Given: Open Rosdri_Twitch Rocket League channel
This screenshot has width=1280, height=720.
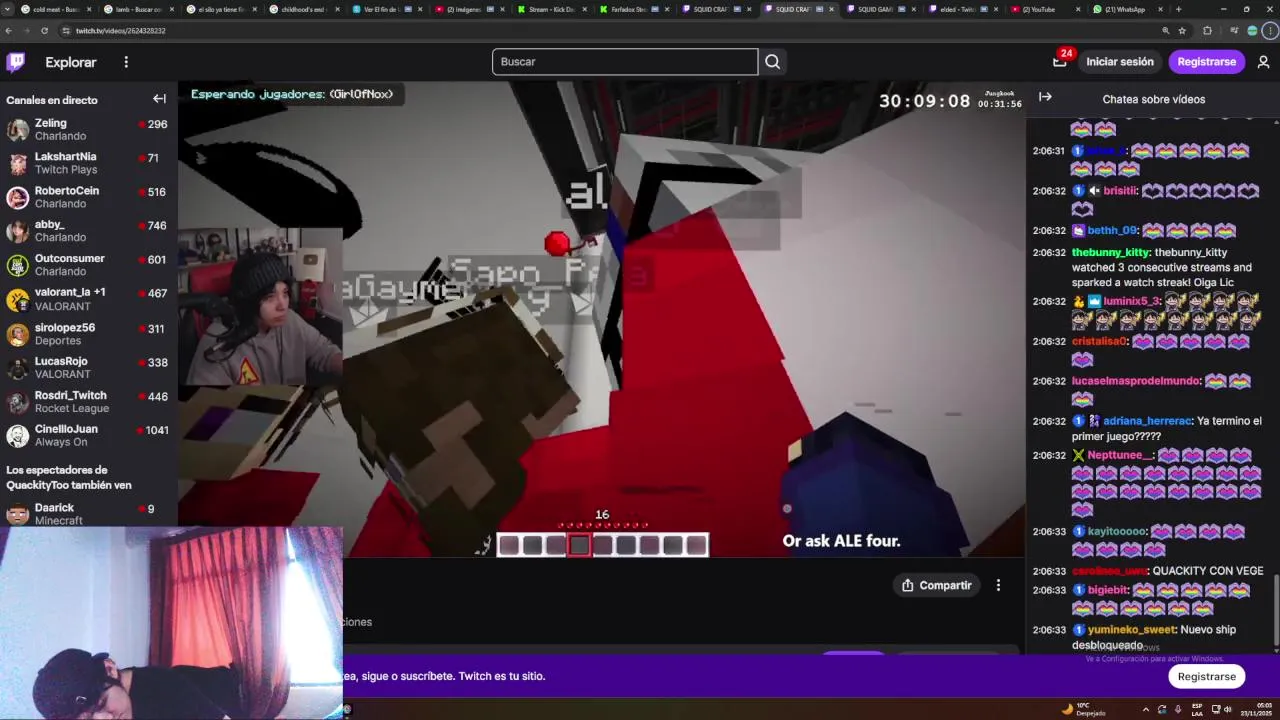Looking at the screenshot, I should point(89,401).
